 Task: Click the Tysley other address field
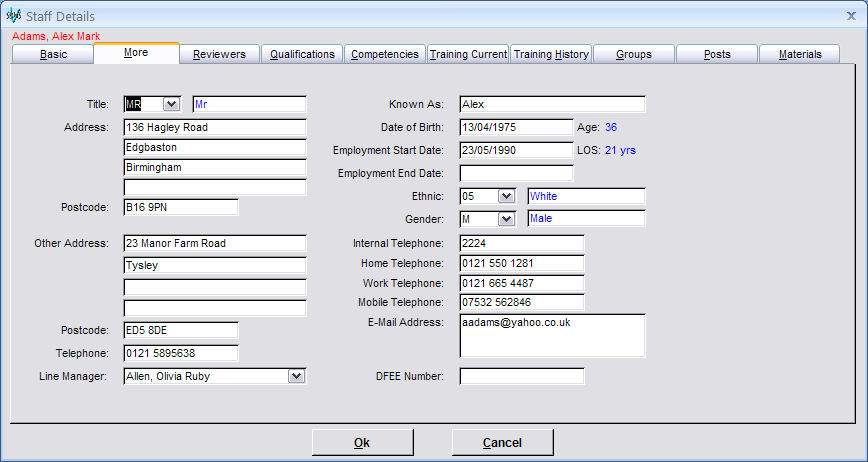pos(215,265)
